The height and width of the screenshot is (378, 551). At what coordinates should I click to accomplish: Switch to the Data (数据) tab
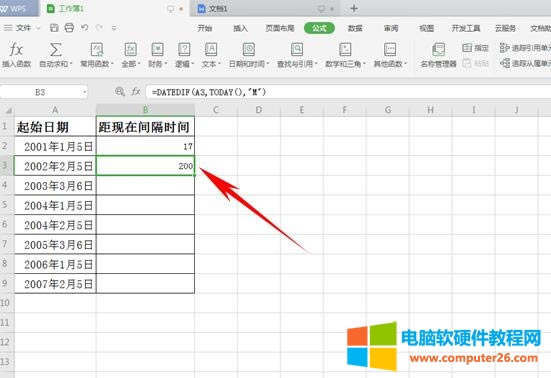(x=355, y=28)
